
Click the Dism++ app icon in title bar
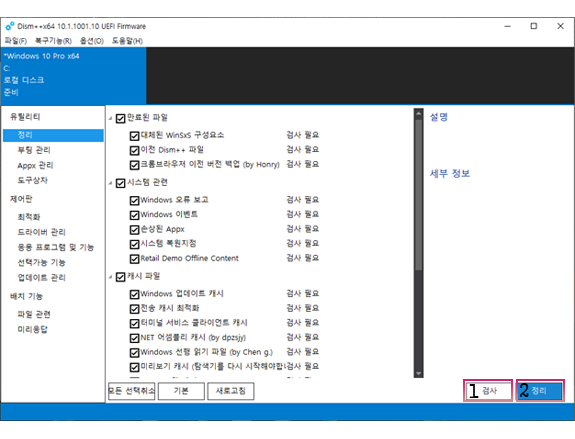coord(10,26)
